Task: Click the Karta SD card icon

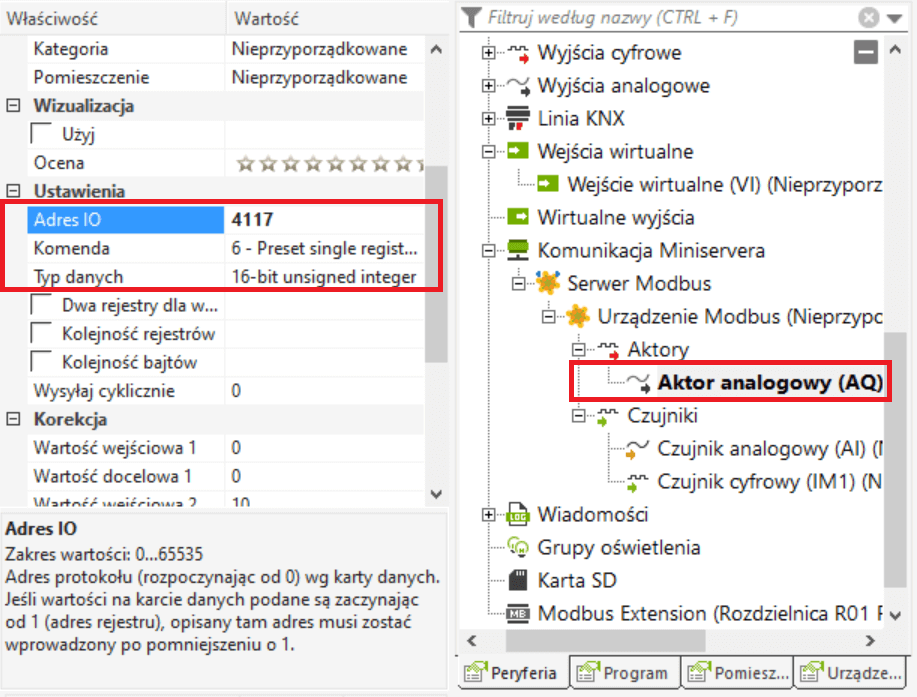Action: pyautogui.click(x=518, y=580)
